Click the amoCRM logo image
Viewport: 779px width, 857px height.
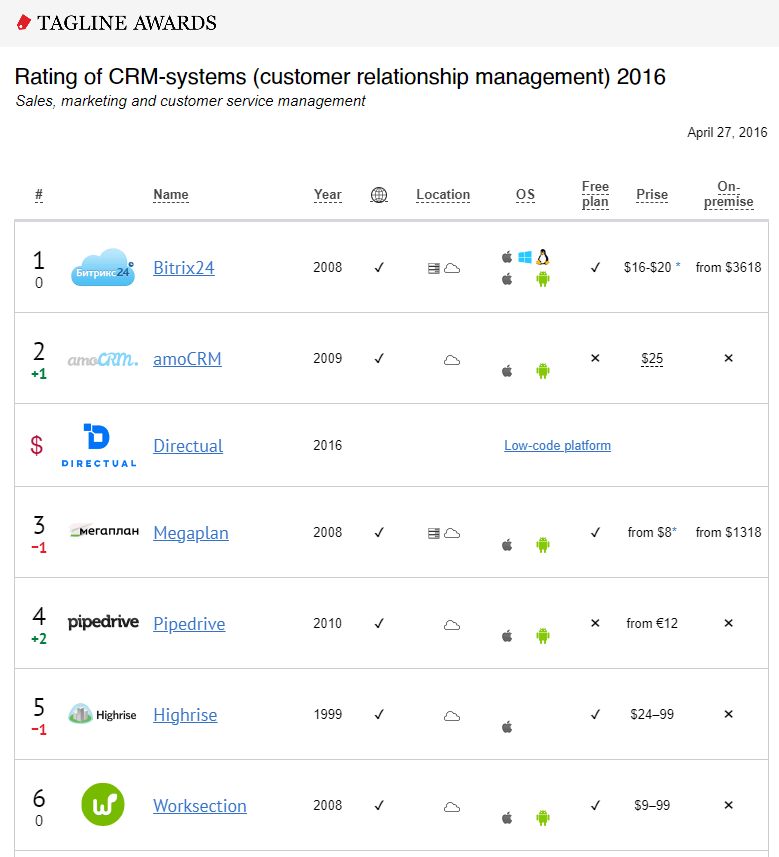(103, 359)
